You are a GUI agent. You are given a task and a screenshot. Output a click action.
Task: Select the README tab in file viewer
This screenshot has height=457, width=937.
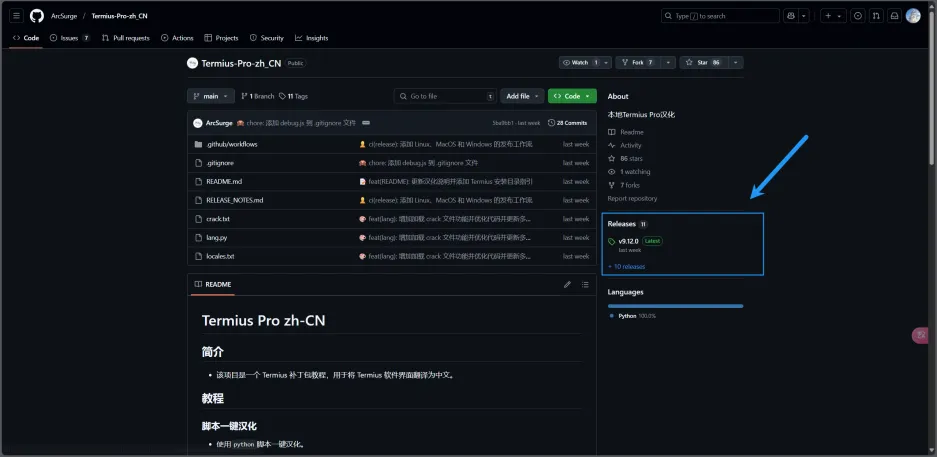click(x=213, y=284)
